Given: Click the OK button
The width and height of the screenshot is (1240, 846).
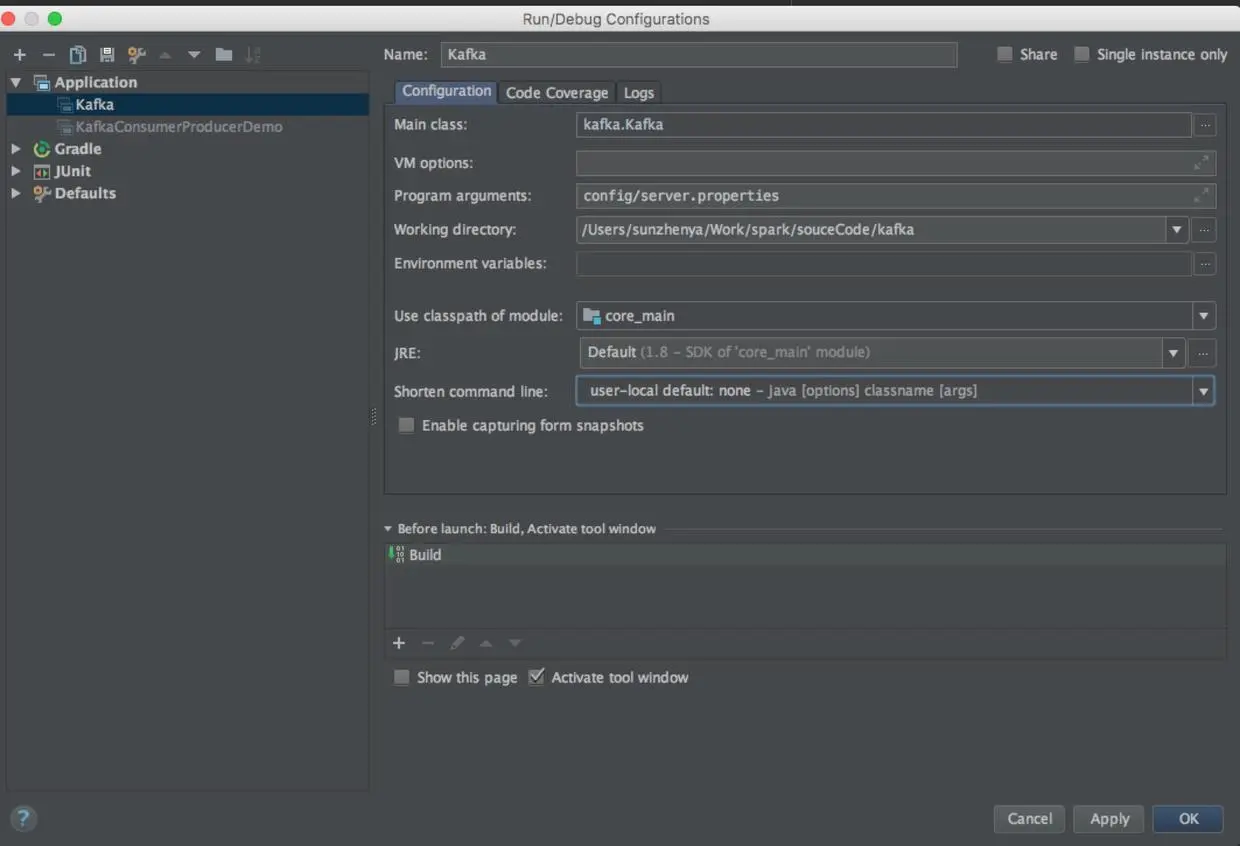Looking at the screenshot, I should [x=1188, y=819].
